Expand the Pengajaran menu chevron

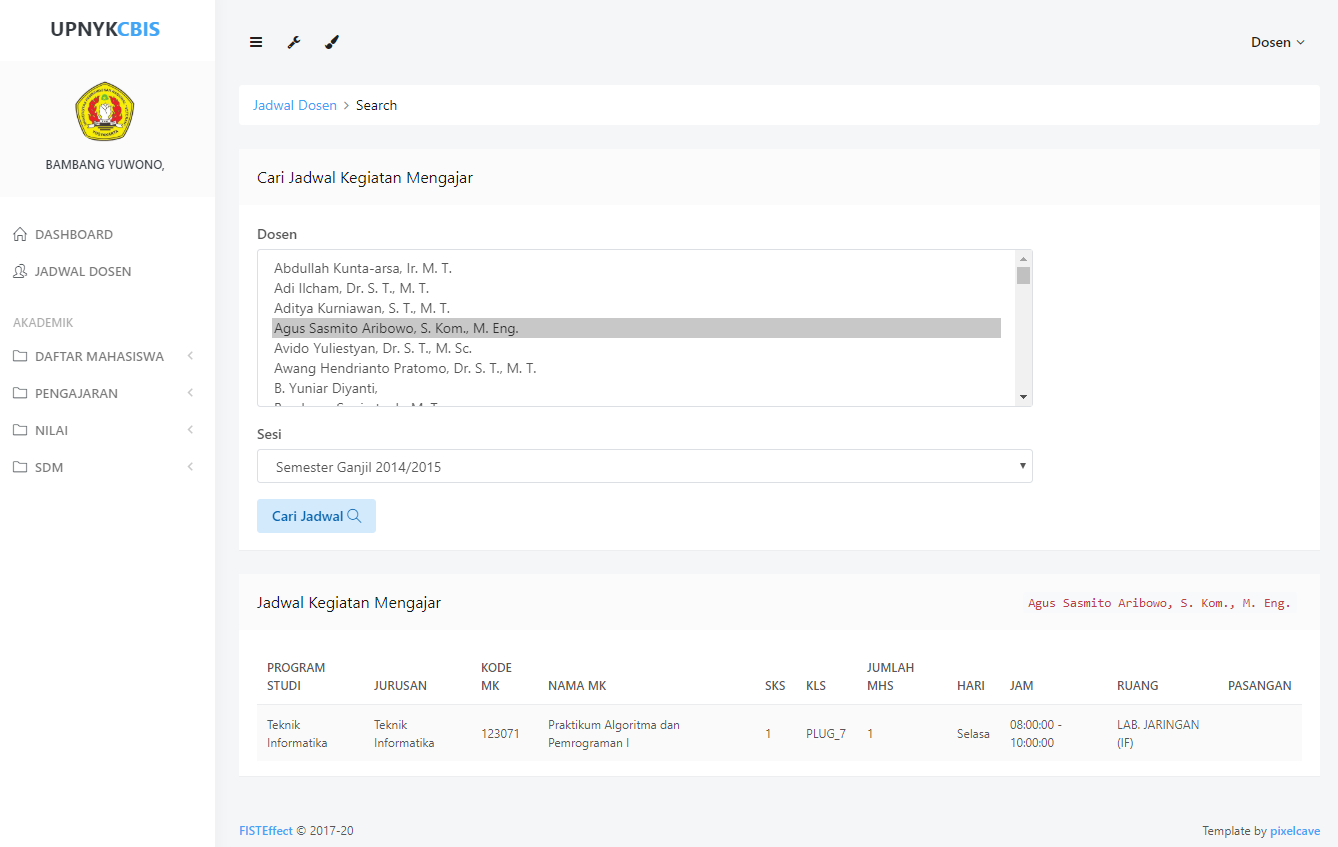point(190,394)
